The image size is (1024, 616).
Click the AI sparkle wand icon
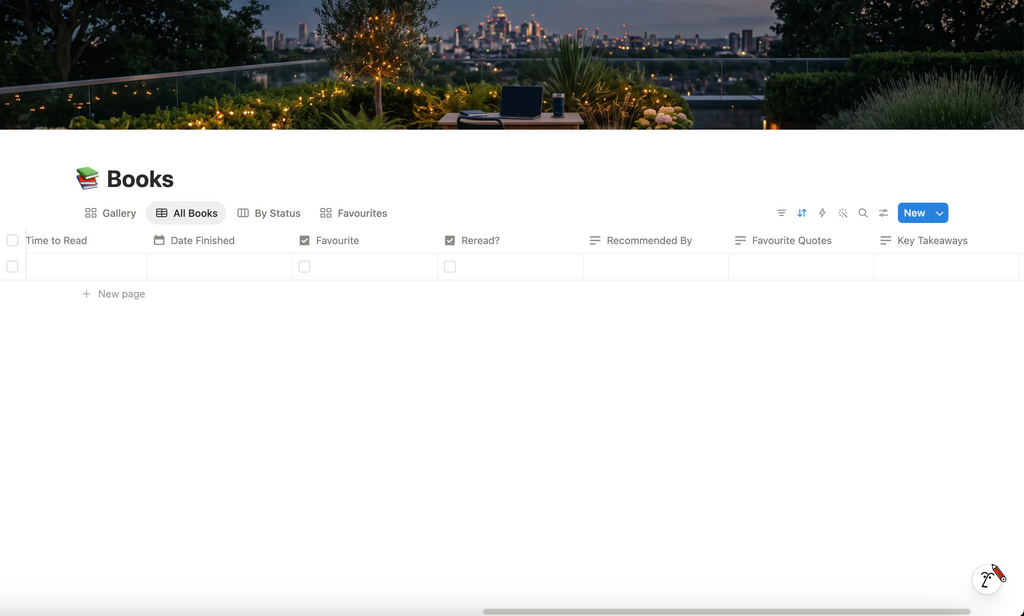click(842, 213)
